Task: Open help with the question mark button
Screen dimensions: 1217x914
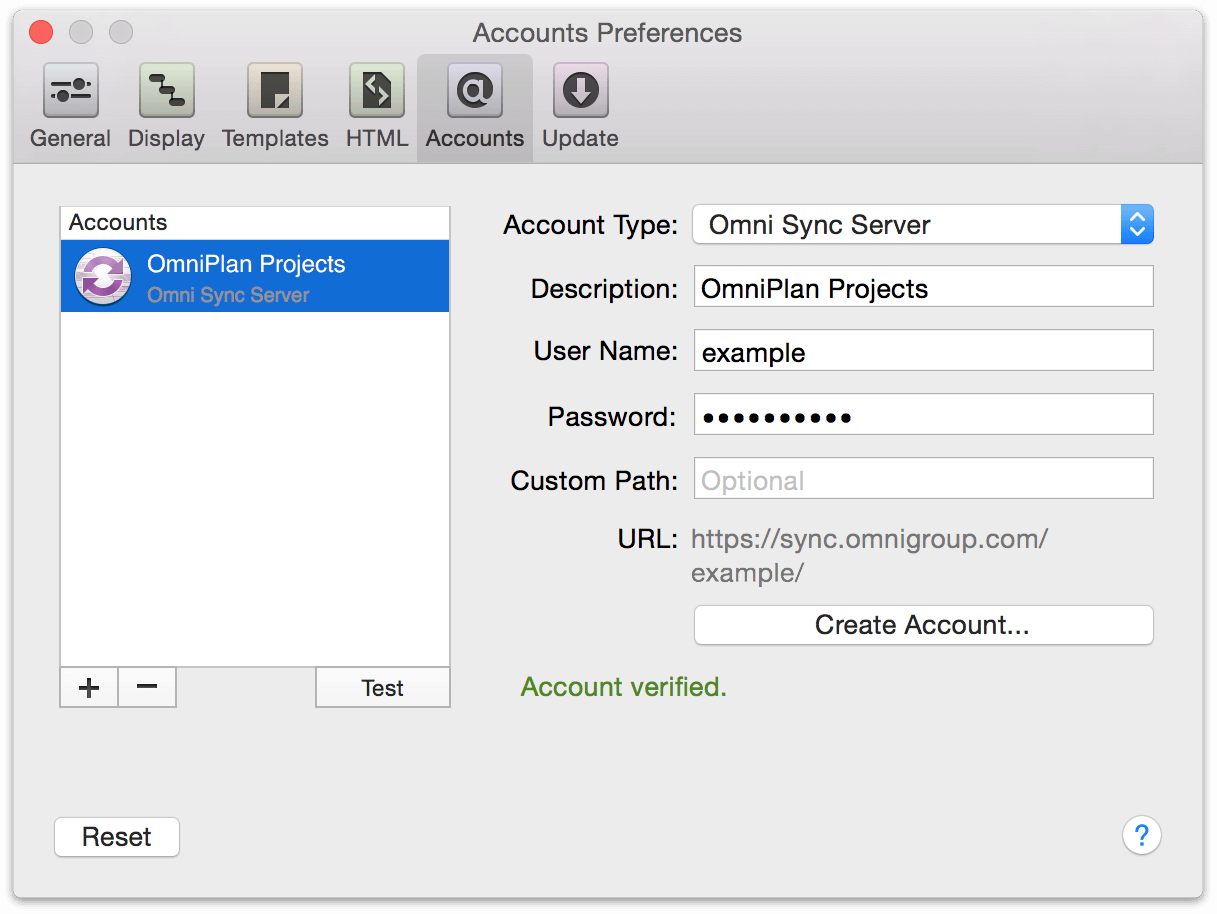Action: pos(1141,834)
